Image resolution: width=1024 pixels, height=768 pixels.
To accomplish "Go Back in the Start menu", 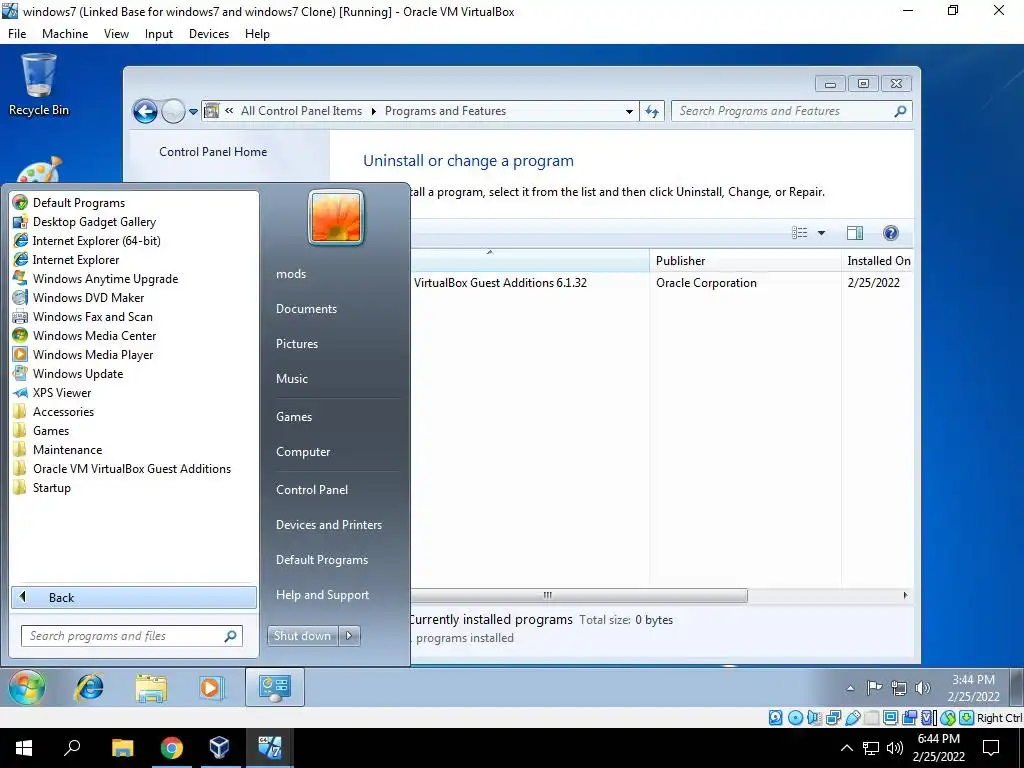I will click(x=134, y=598).
